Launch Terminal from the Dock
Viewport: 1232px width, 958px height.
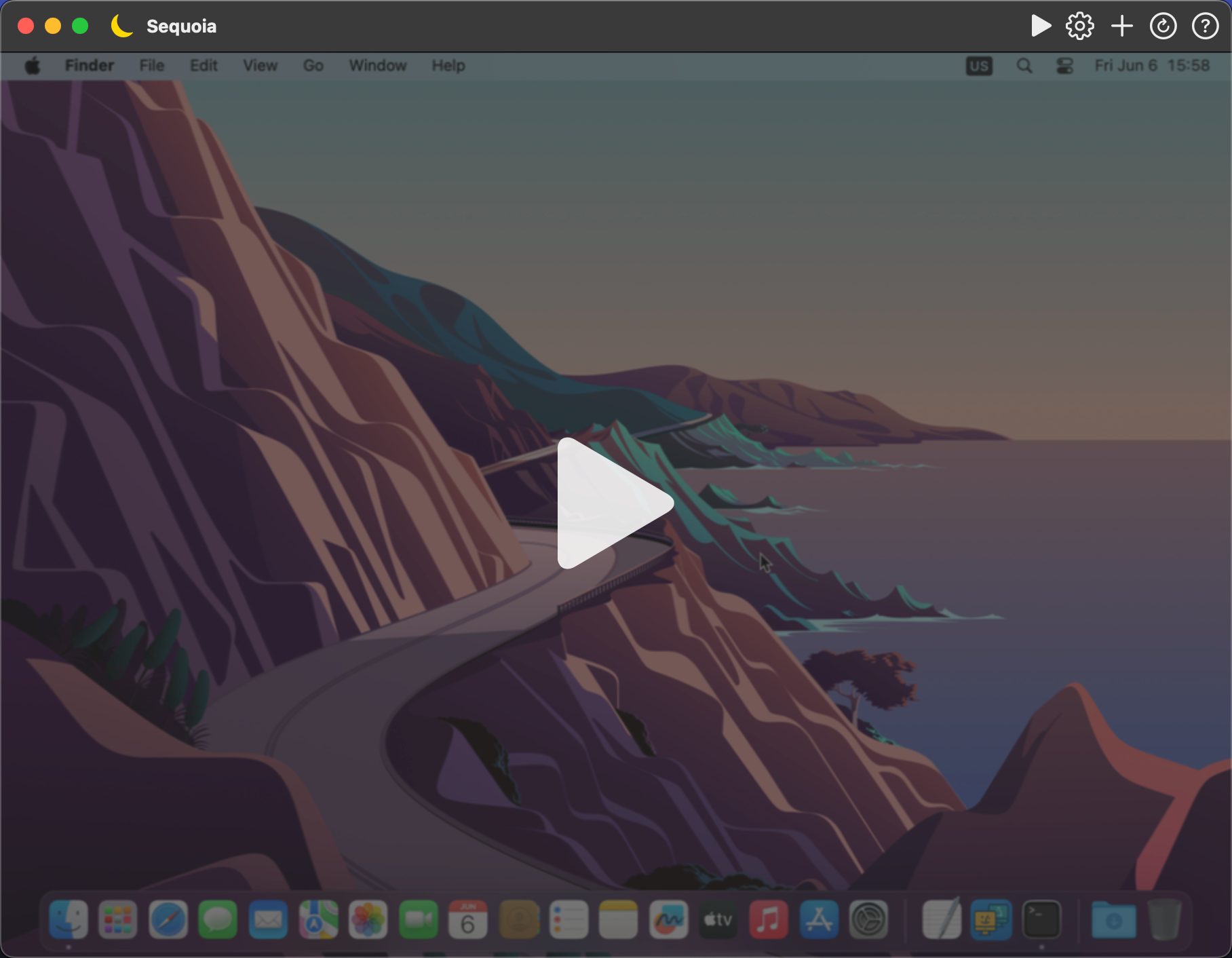point(1041,920)
